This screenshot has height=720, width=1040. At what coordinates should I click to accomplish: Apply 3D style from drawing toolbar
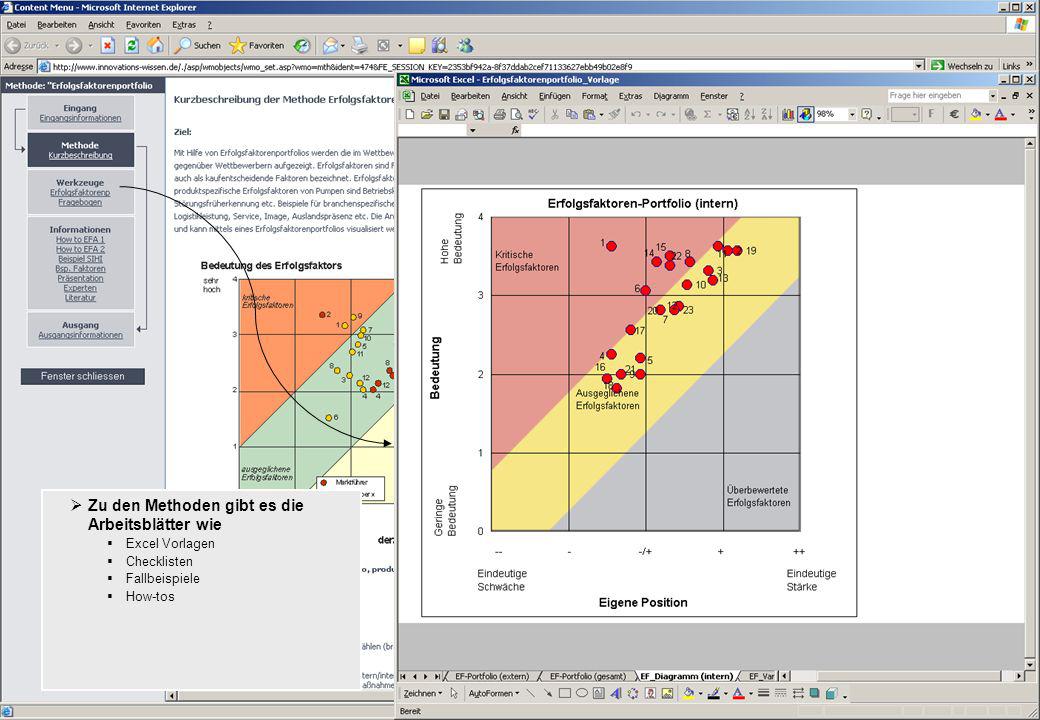[831, 693]
